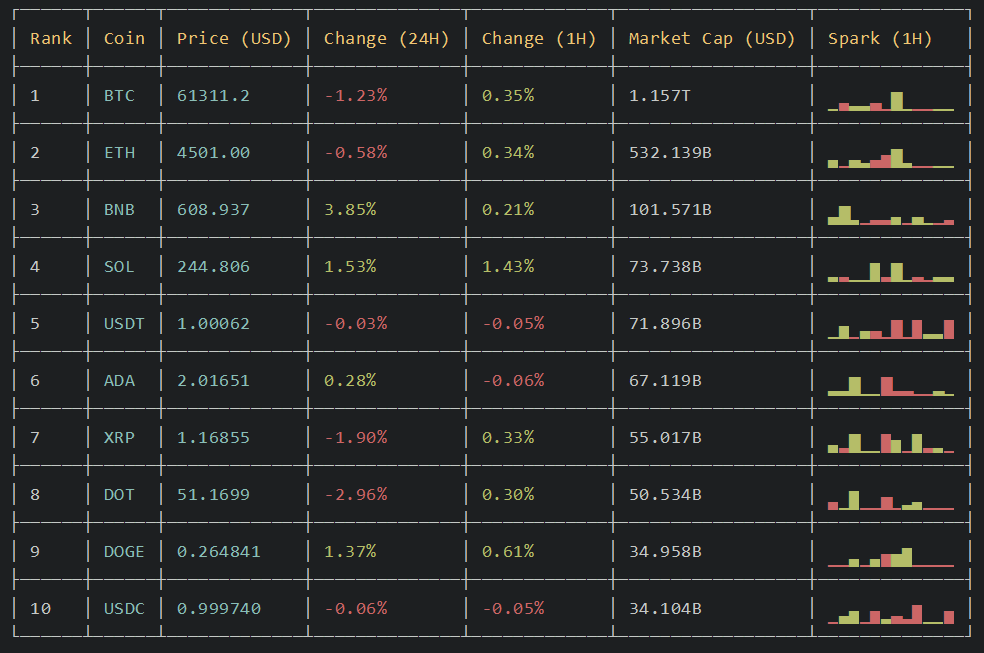Click the USDC price 0.999740

coord(218,609)
